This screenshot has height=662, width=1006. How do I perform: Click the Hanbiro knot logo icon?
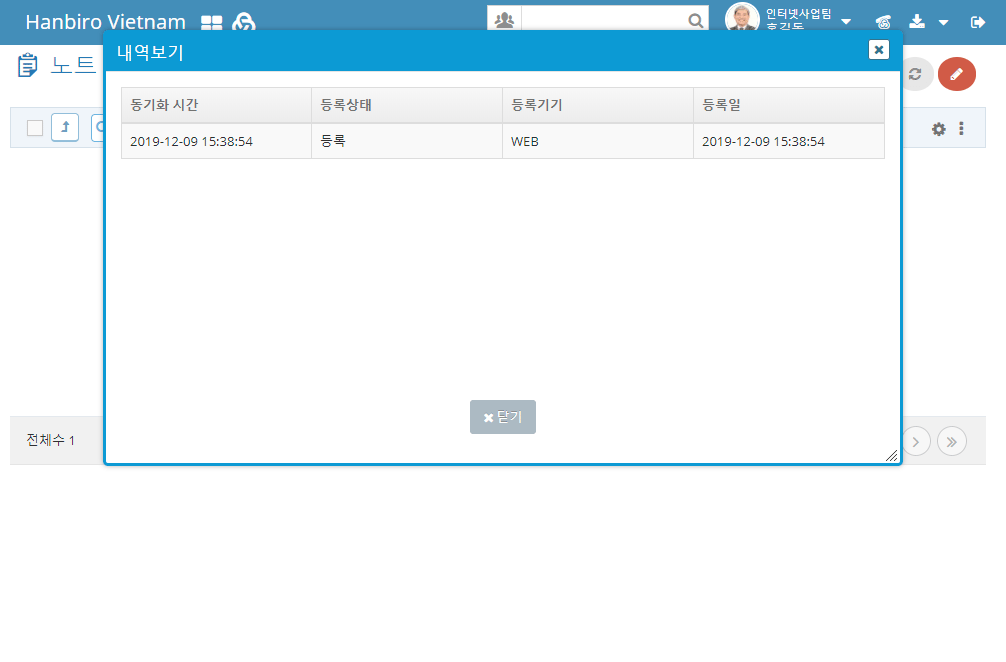point(244,22)
